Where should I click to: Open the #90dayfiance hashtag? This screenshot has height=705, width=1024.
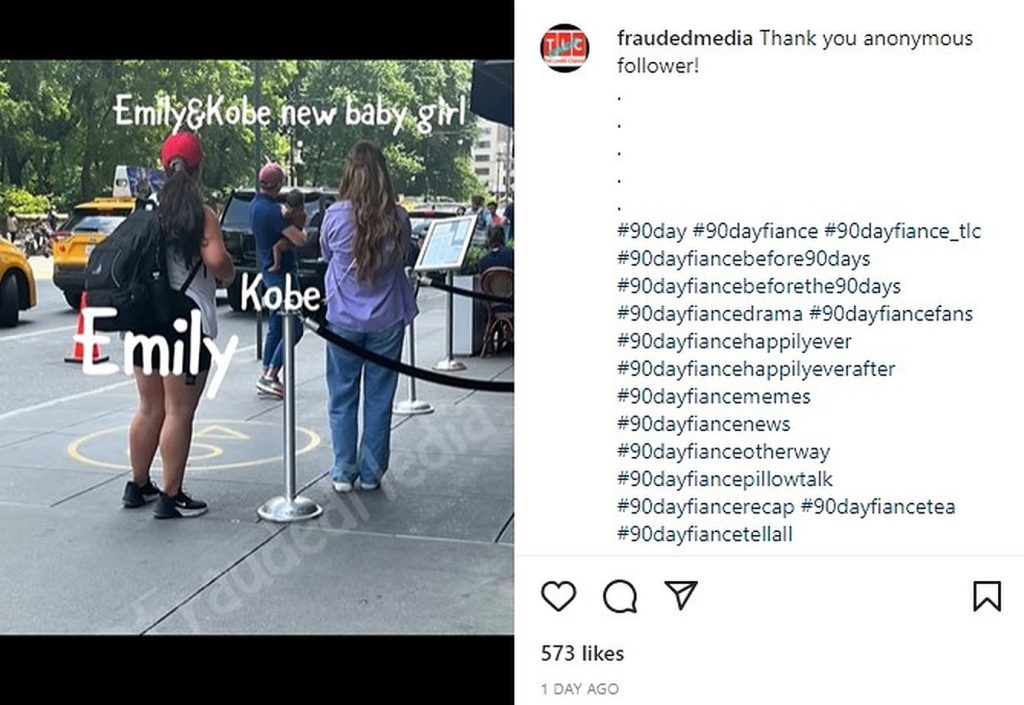(x=755, y=231)
